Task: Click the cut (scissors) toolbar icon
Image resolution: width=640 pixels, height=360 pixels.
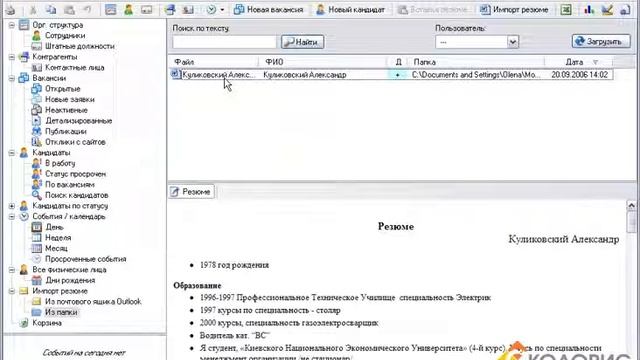Action: coord(33,9)
